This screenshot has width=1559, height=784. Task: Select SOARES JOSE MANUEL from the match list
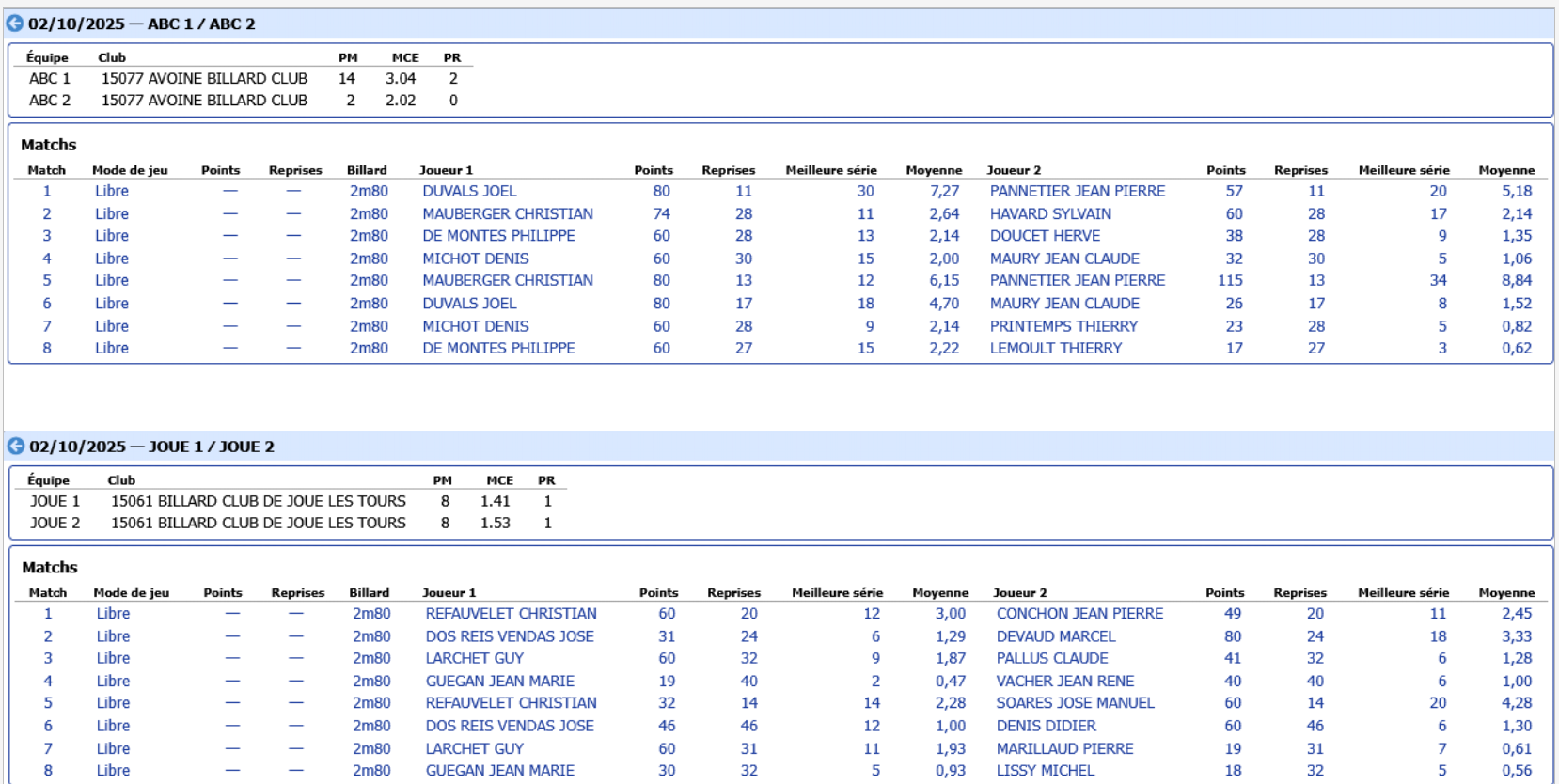[1075, 703]
